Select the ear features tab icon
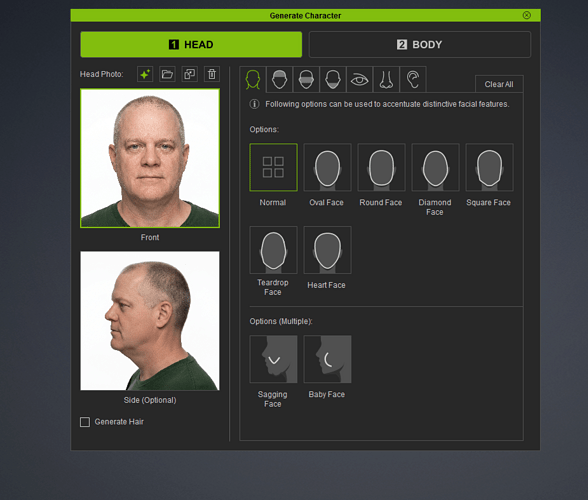The width and height of the screenshot is (588, 500). (x=413, y=80)
